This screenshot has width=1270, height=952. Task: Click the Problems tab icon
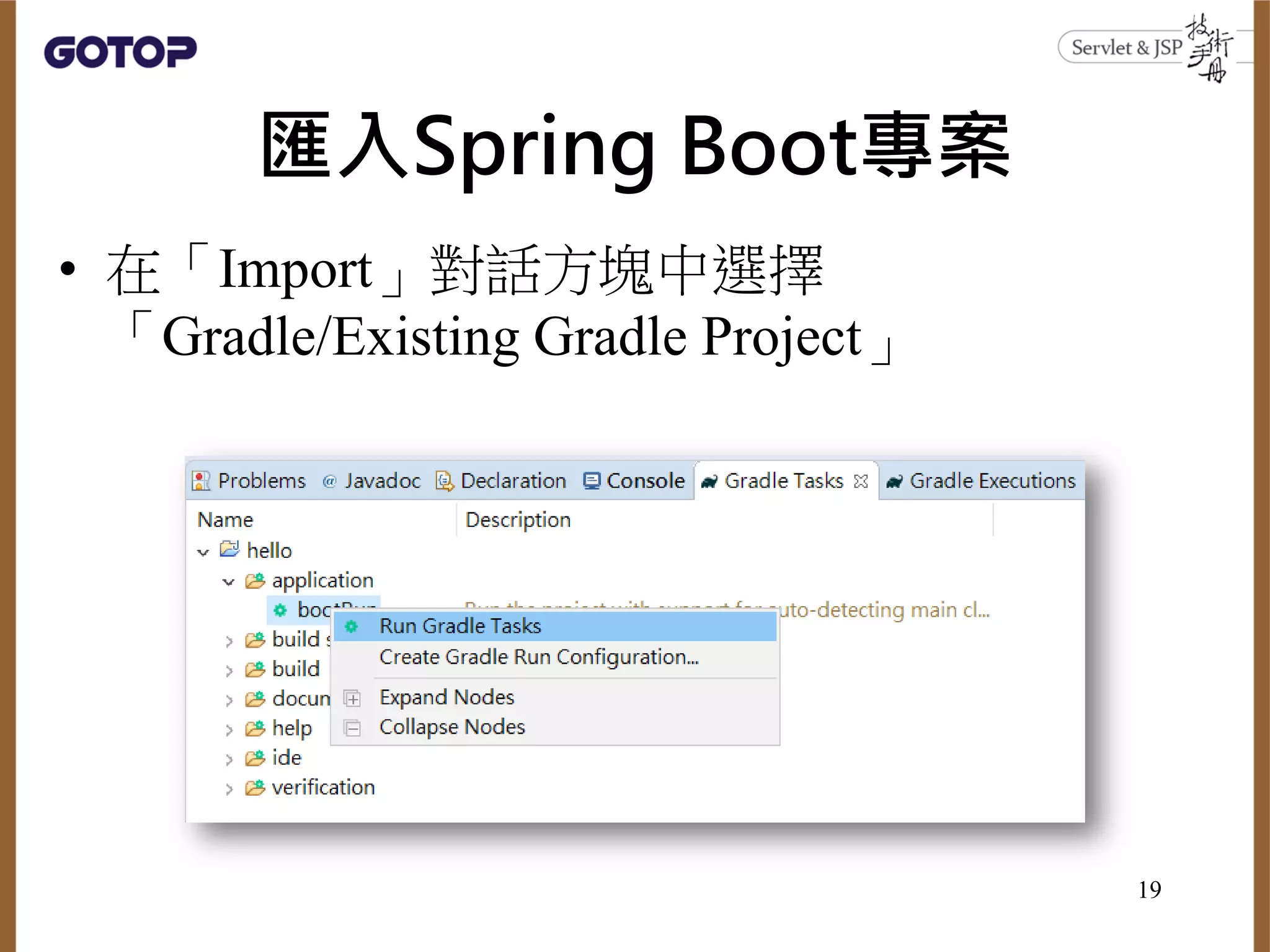pos(200,481)
